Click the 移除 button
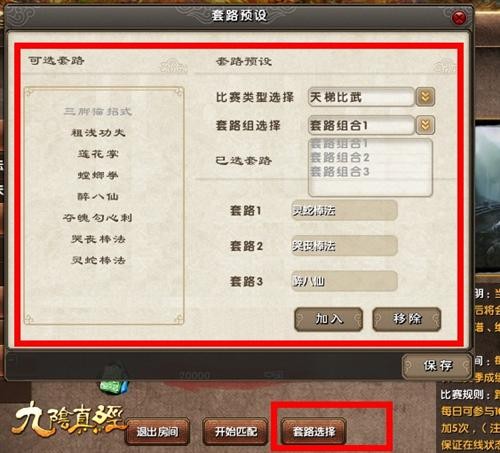 (x=407, y=319)
